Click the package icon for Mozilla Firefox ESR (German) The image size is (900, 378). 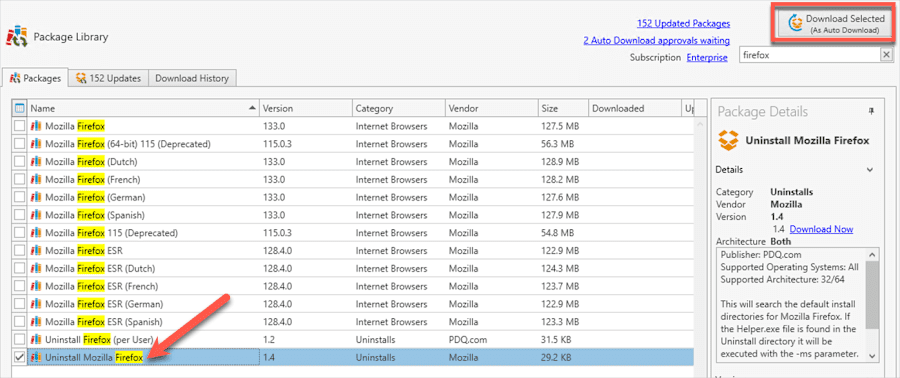tap(36, 303)
